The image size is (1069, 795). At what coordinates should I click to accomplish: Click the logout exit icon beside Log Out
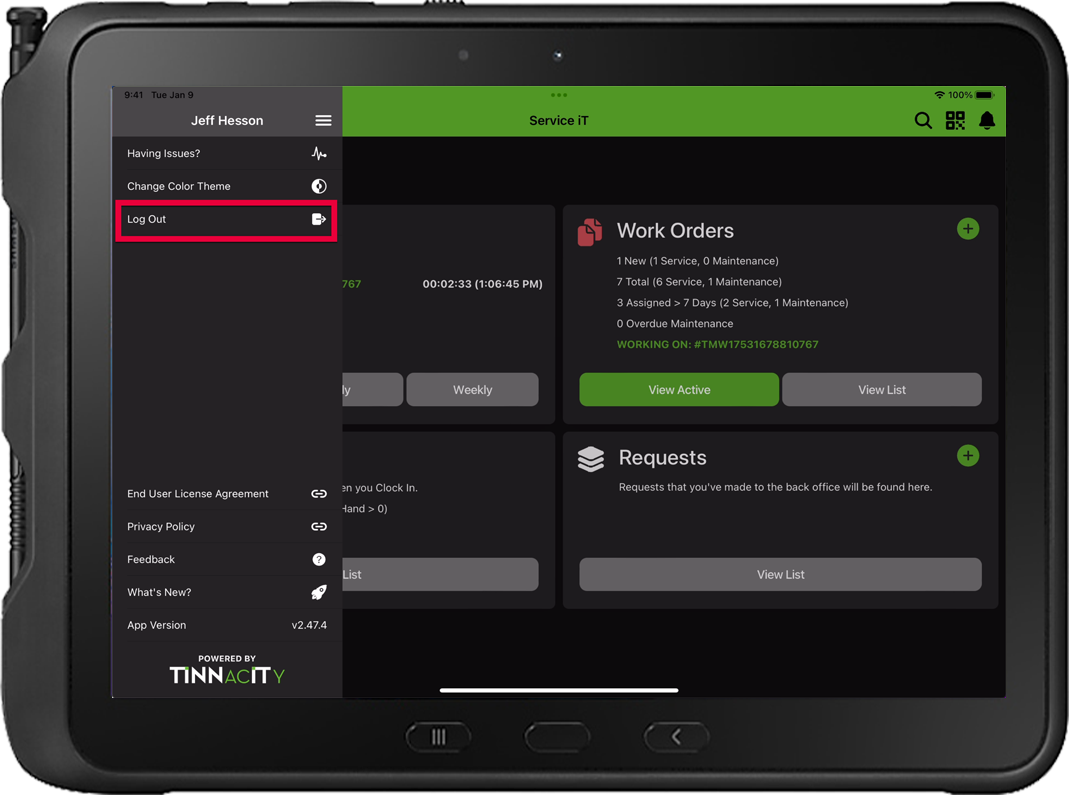point(319,218)
